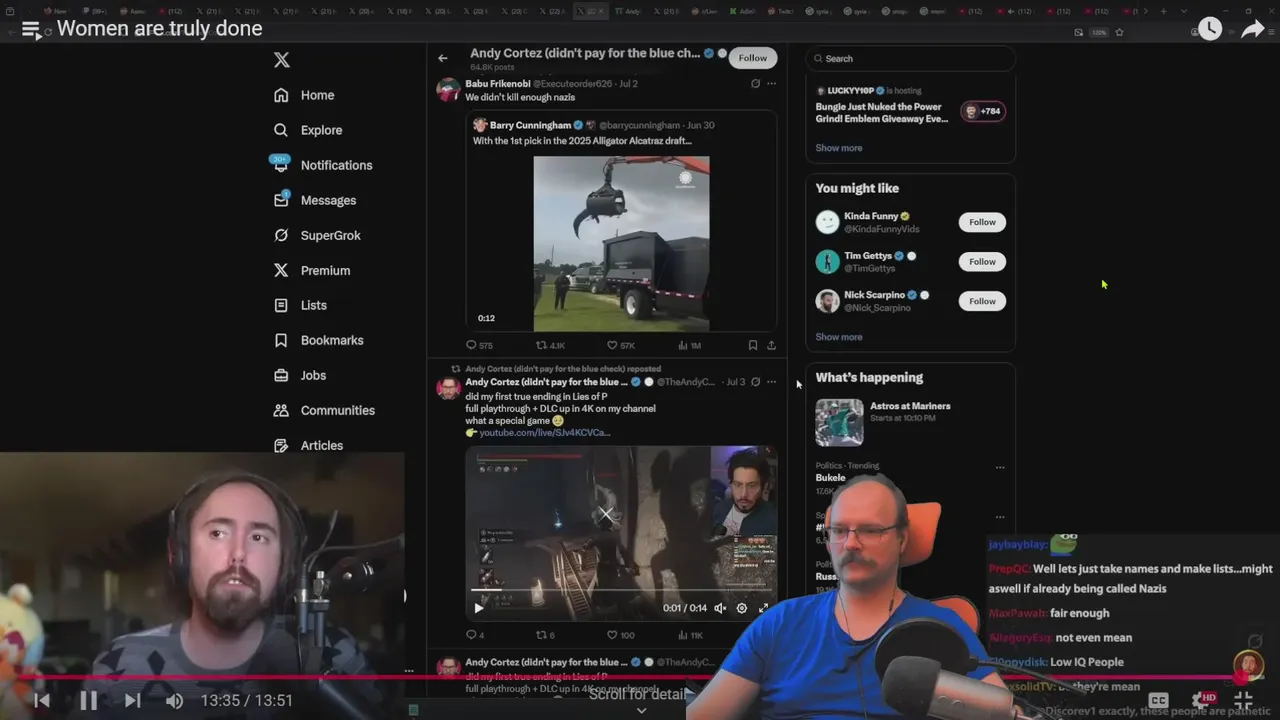Click the Communities people icon
This screenshot has height=720, width=1280.
click(281, 410)
